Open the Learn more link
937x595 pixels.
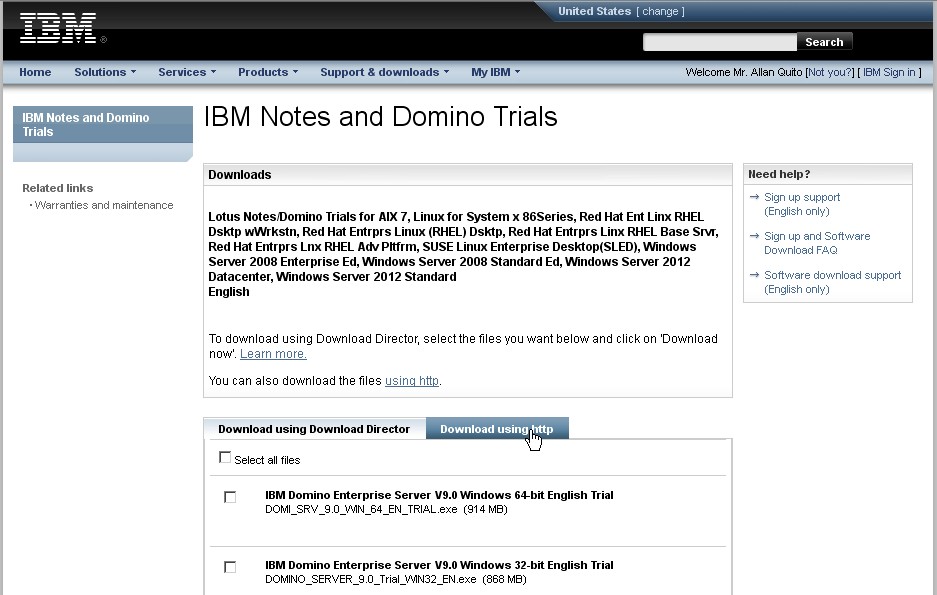[272, 352]
